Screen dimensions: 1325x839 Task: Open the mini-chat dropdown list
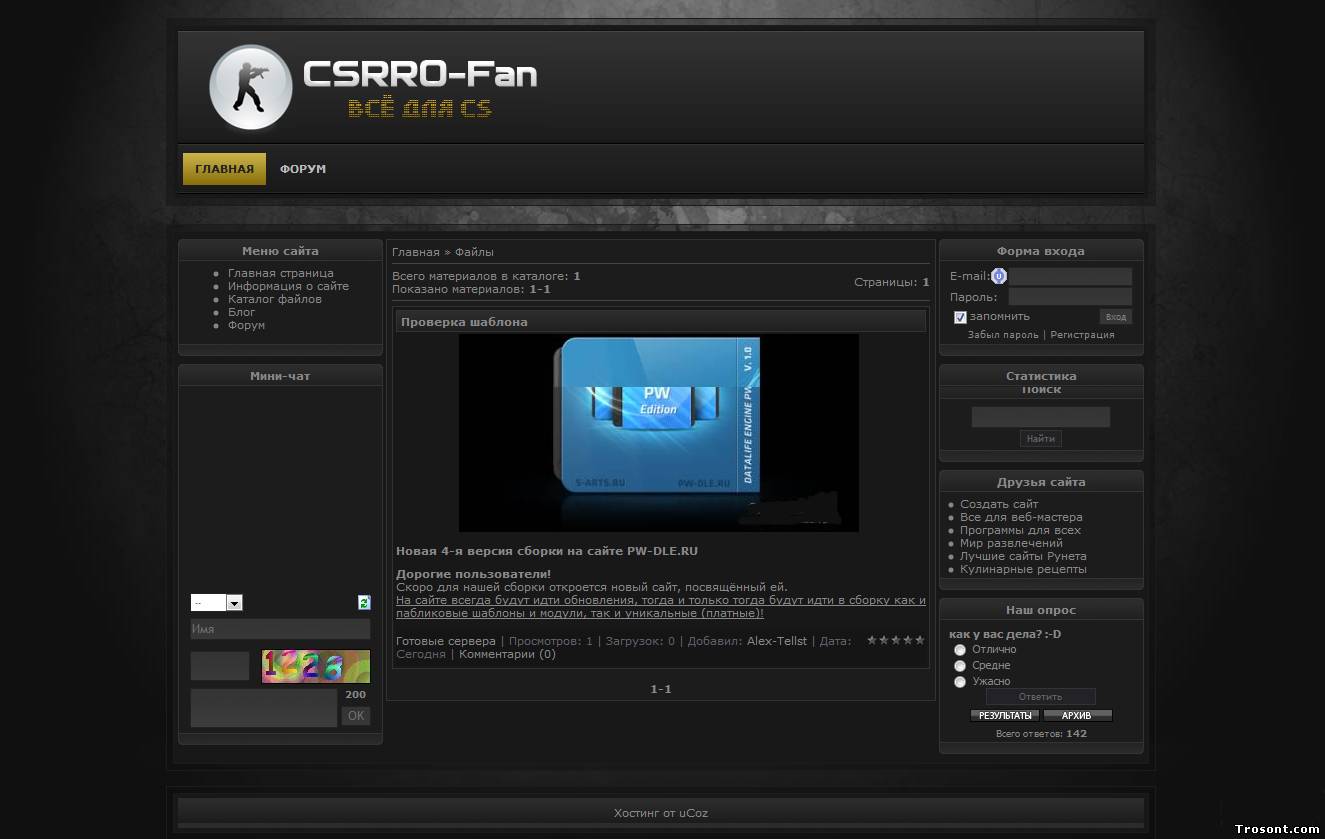[217, 603]
